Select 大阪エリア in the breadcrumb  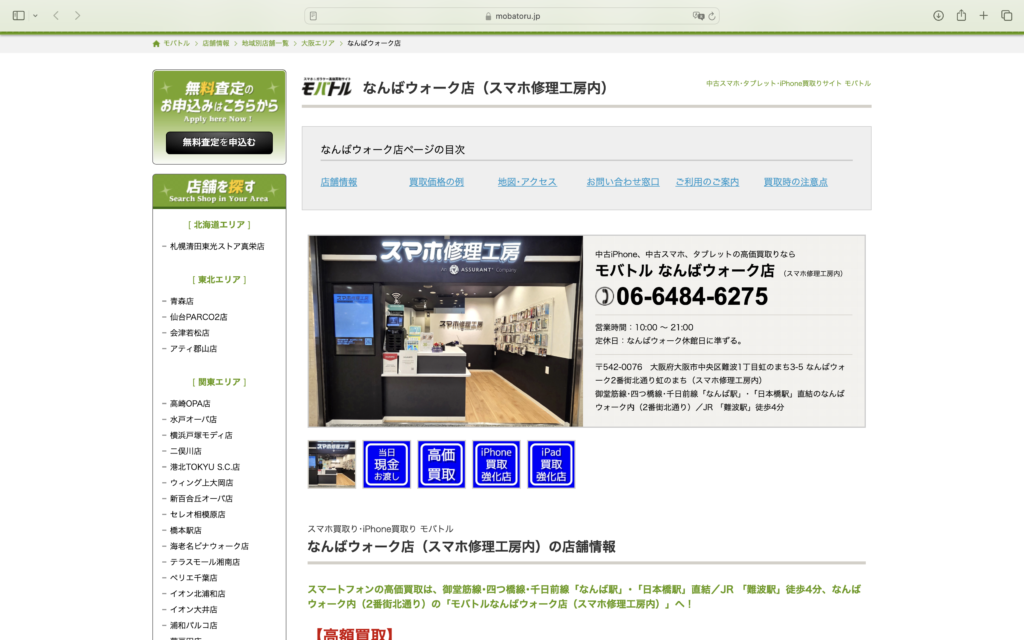click(x=317, y=44)
